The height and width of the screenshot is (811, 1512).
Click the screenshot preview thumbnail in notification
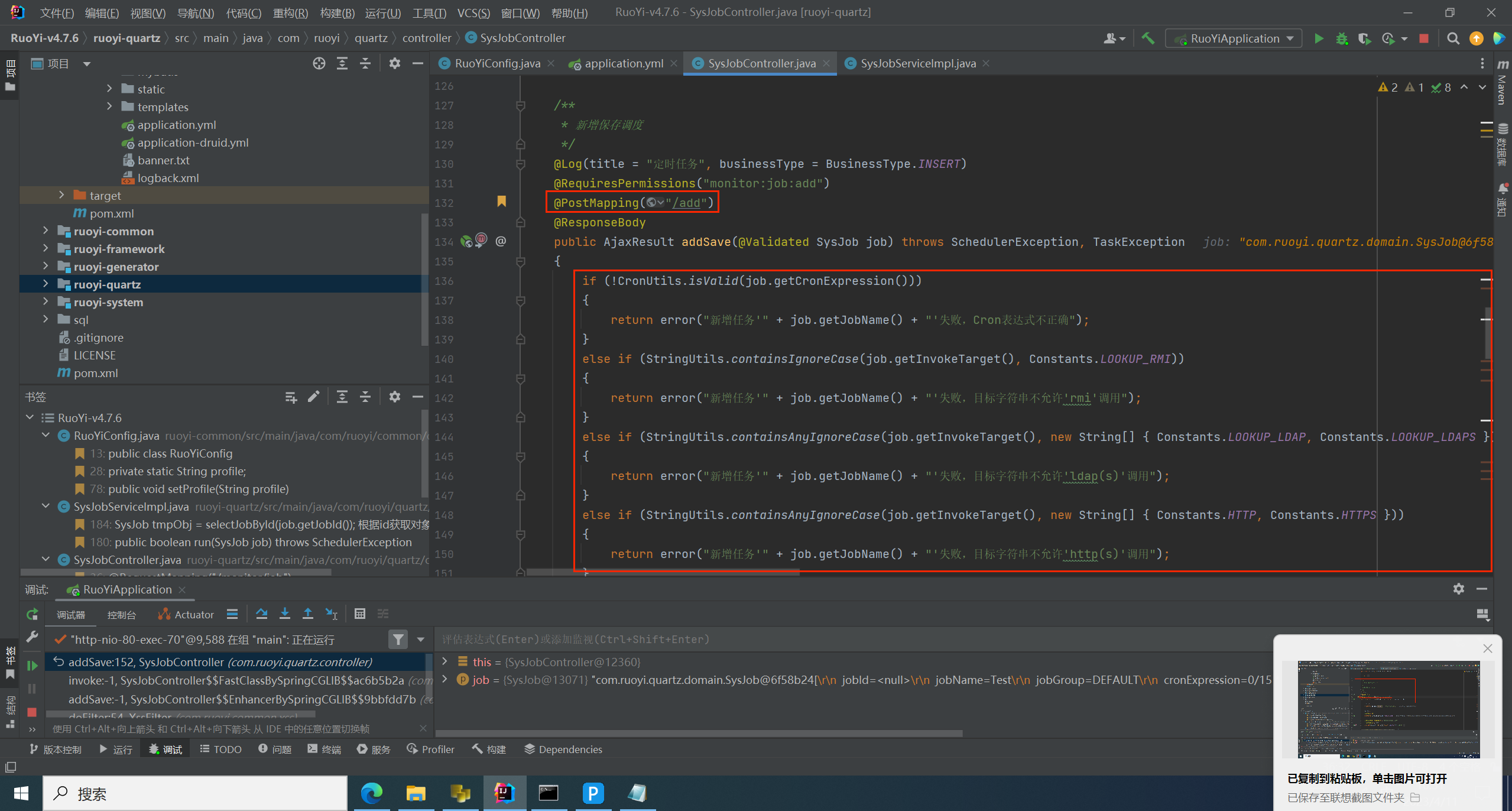[1388, 709]
